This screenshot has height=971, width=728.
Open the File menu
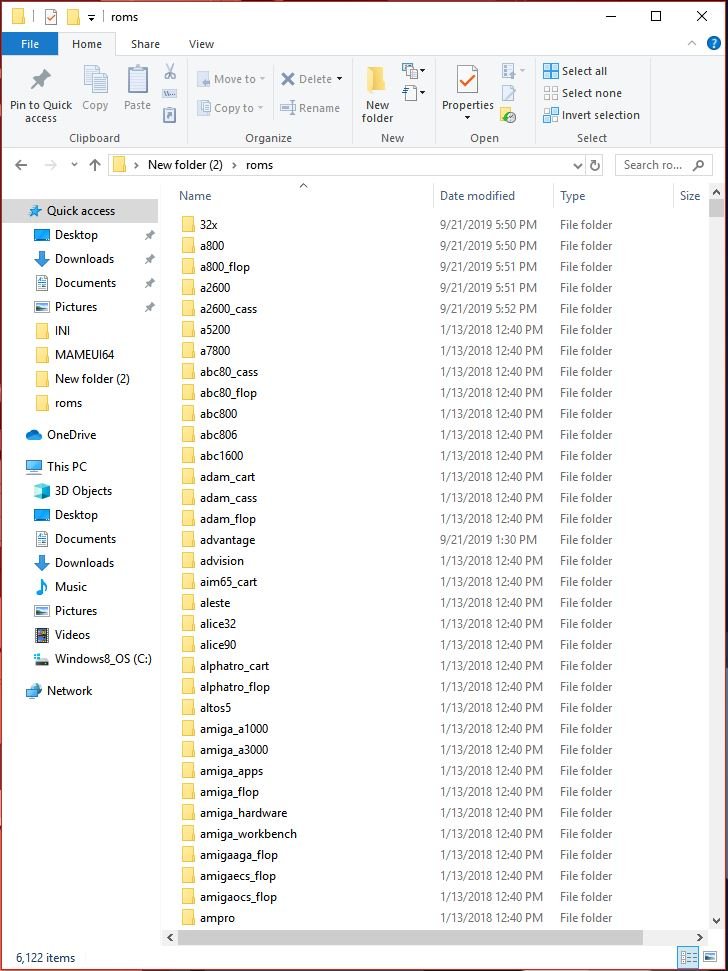(30, 44)
